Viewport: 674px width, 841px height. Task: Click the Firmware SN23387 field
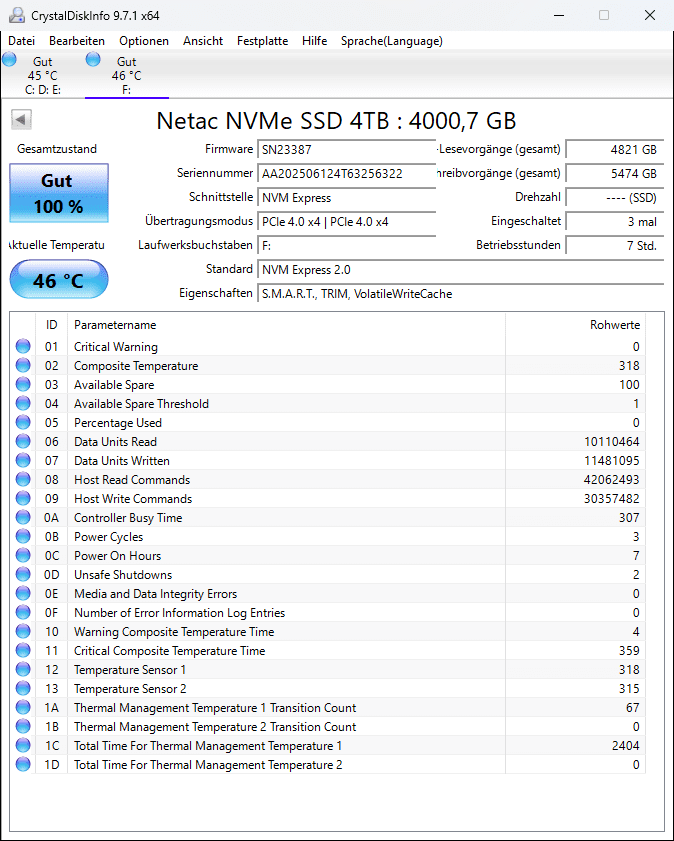346,150
